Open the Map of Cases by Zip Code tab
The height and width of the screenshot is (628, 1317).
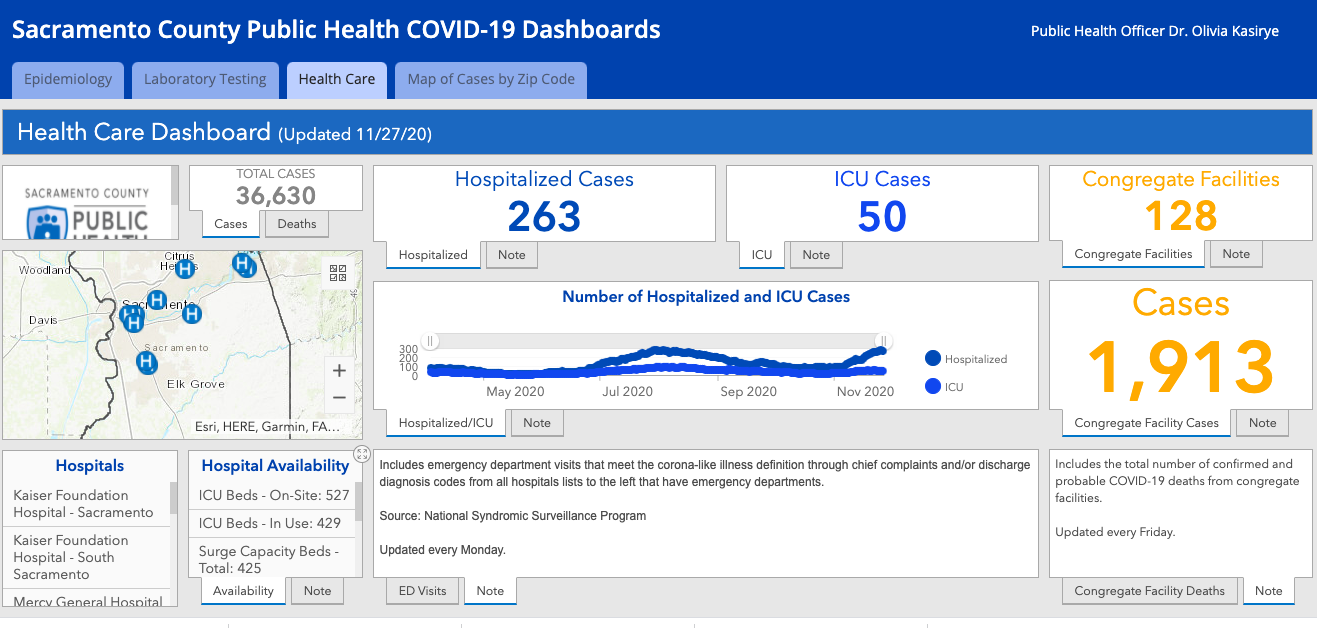tap(491, 80)
